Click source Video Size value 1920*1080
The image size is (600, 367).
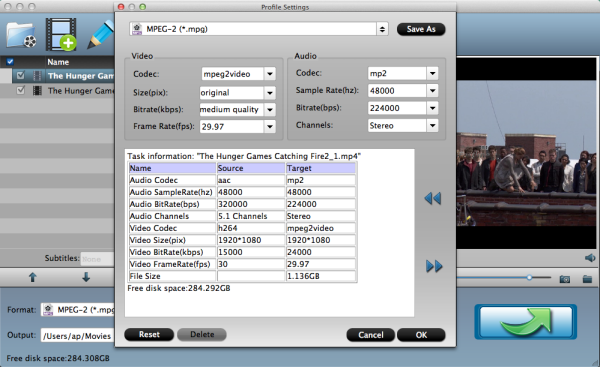click(x=240, y=240)
